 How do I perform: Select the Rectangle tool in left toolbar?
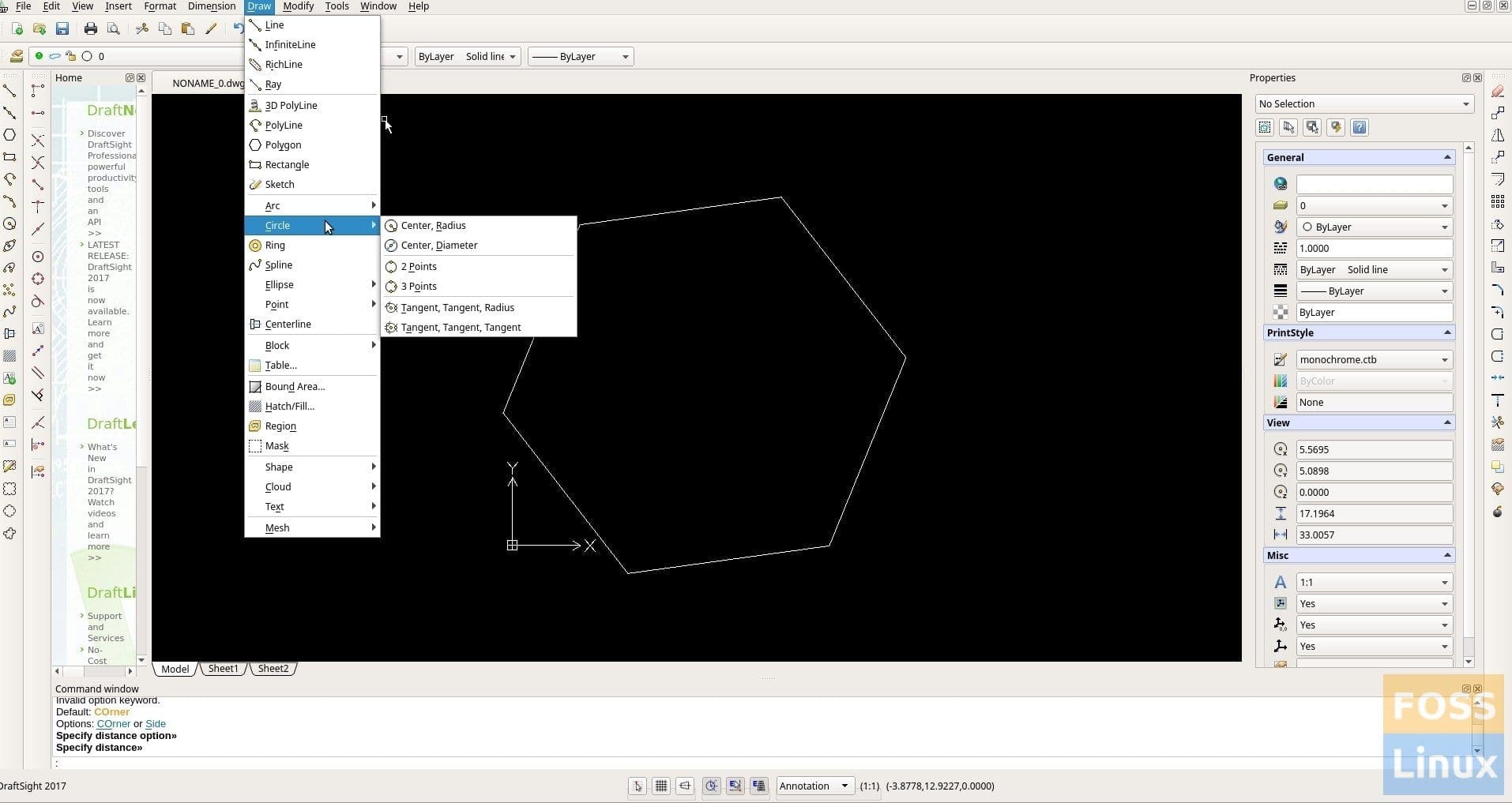(10, 157)
